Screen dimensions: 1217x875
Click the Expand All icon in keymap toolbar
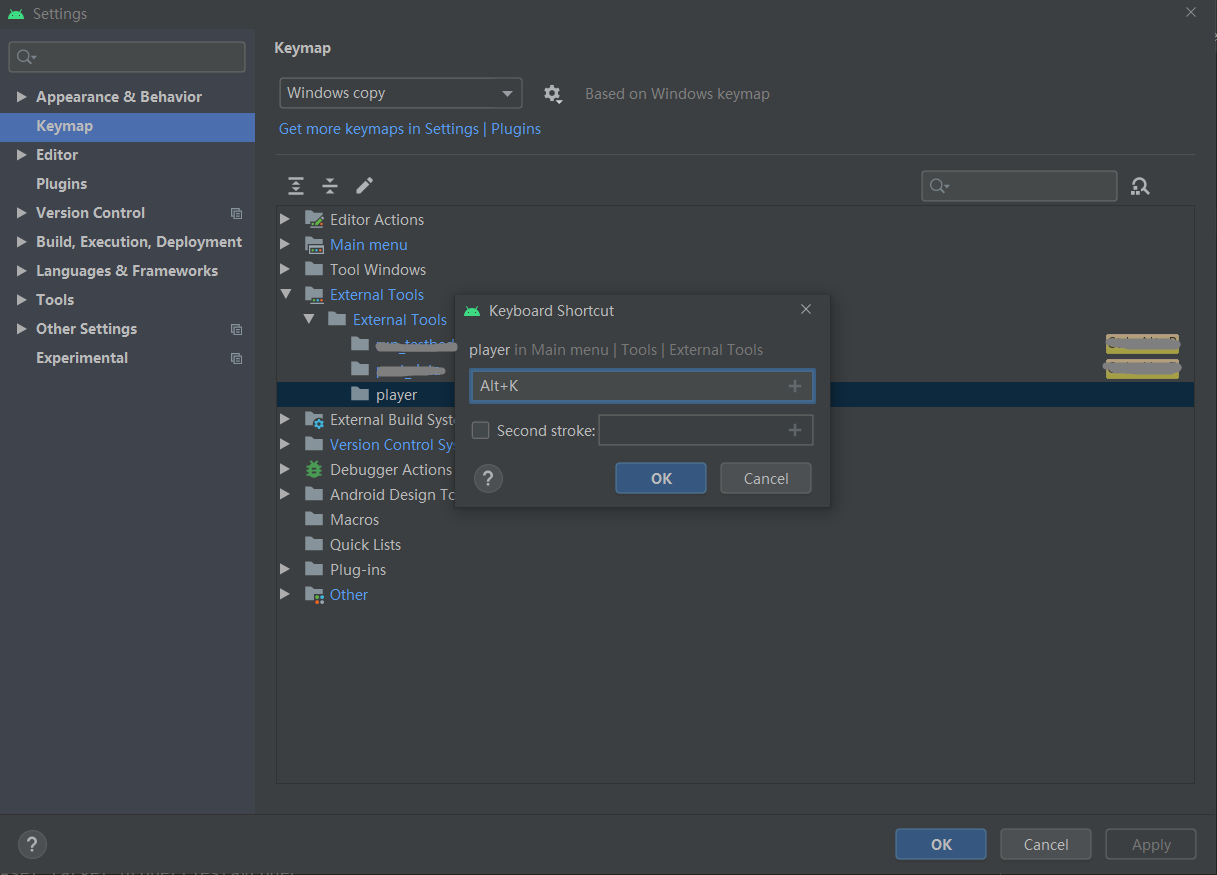296,186
